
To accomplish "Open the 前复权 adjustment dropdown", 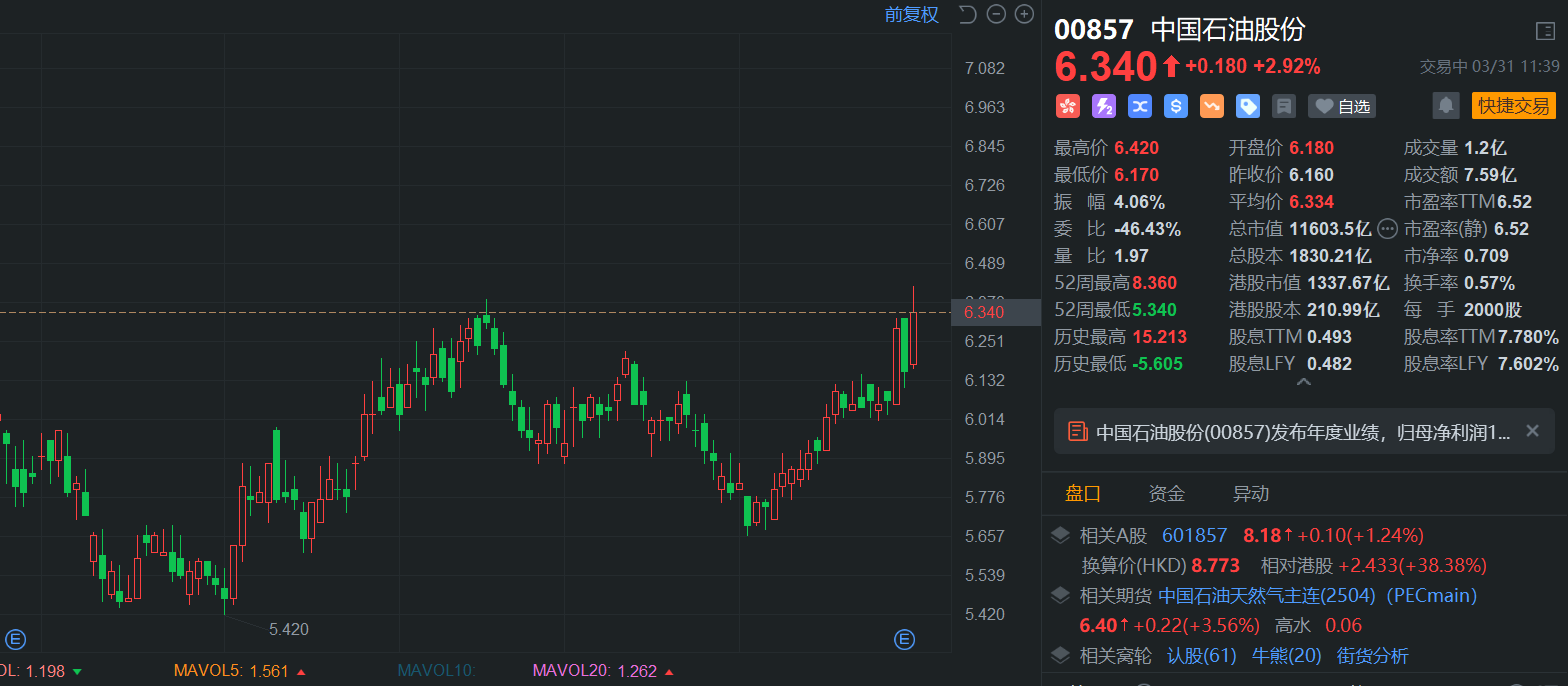I will tap(912, 14).
